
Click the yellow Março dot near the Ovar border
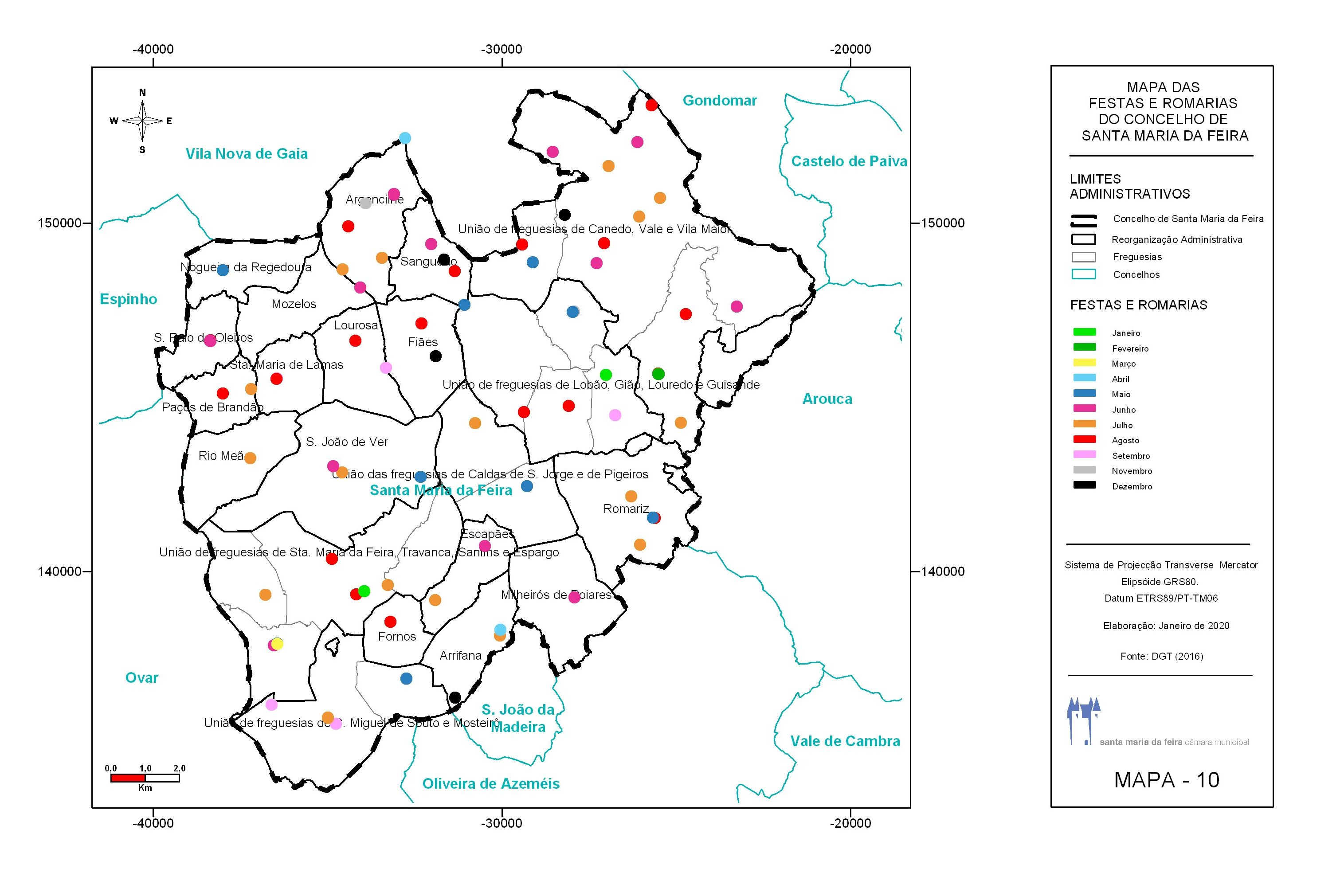point(277,643)
